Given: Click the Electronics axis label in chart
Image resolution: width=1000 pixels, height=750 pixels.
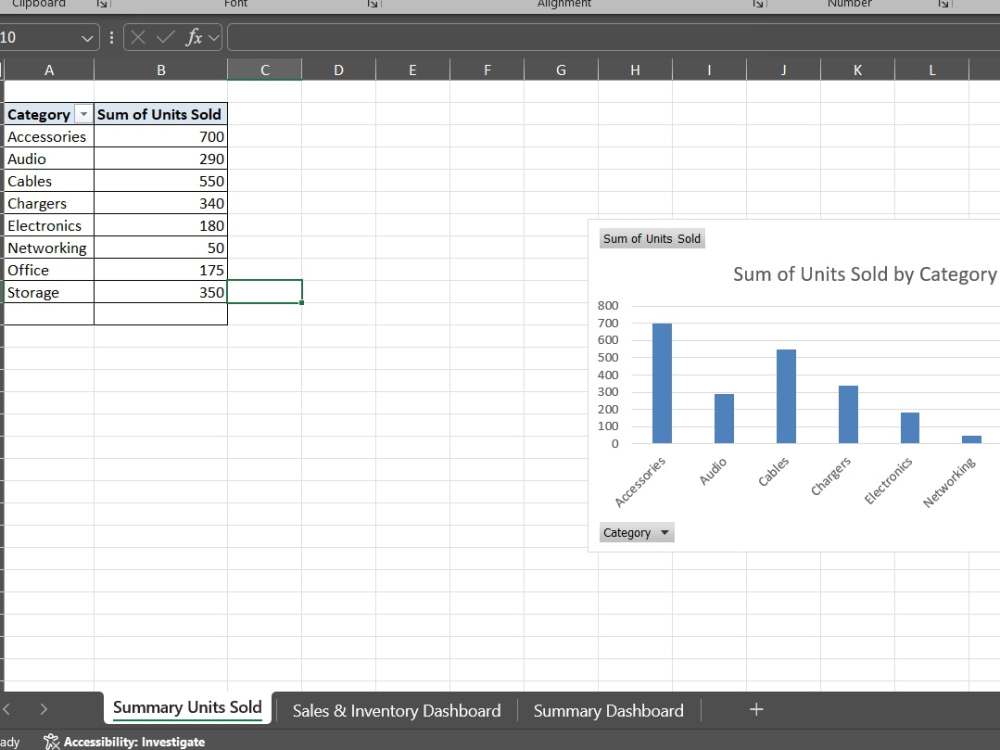Looking at the screenshot, I should pyautogui.click(x=888, y=481).
